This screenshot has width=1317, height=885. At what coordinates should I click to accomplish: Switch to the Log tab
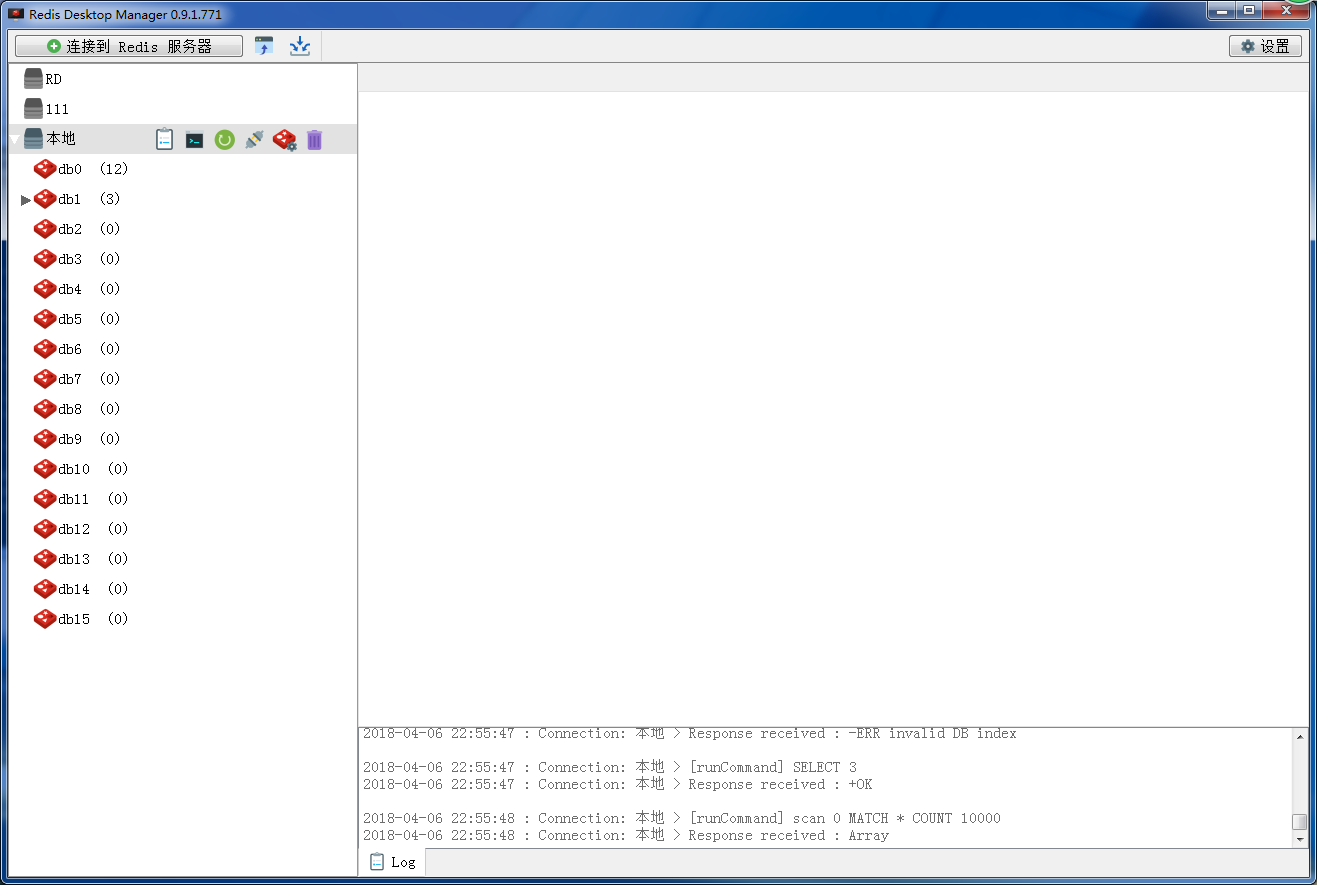(392, 862)
